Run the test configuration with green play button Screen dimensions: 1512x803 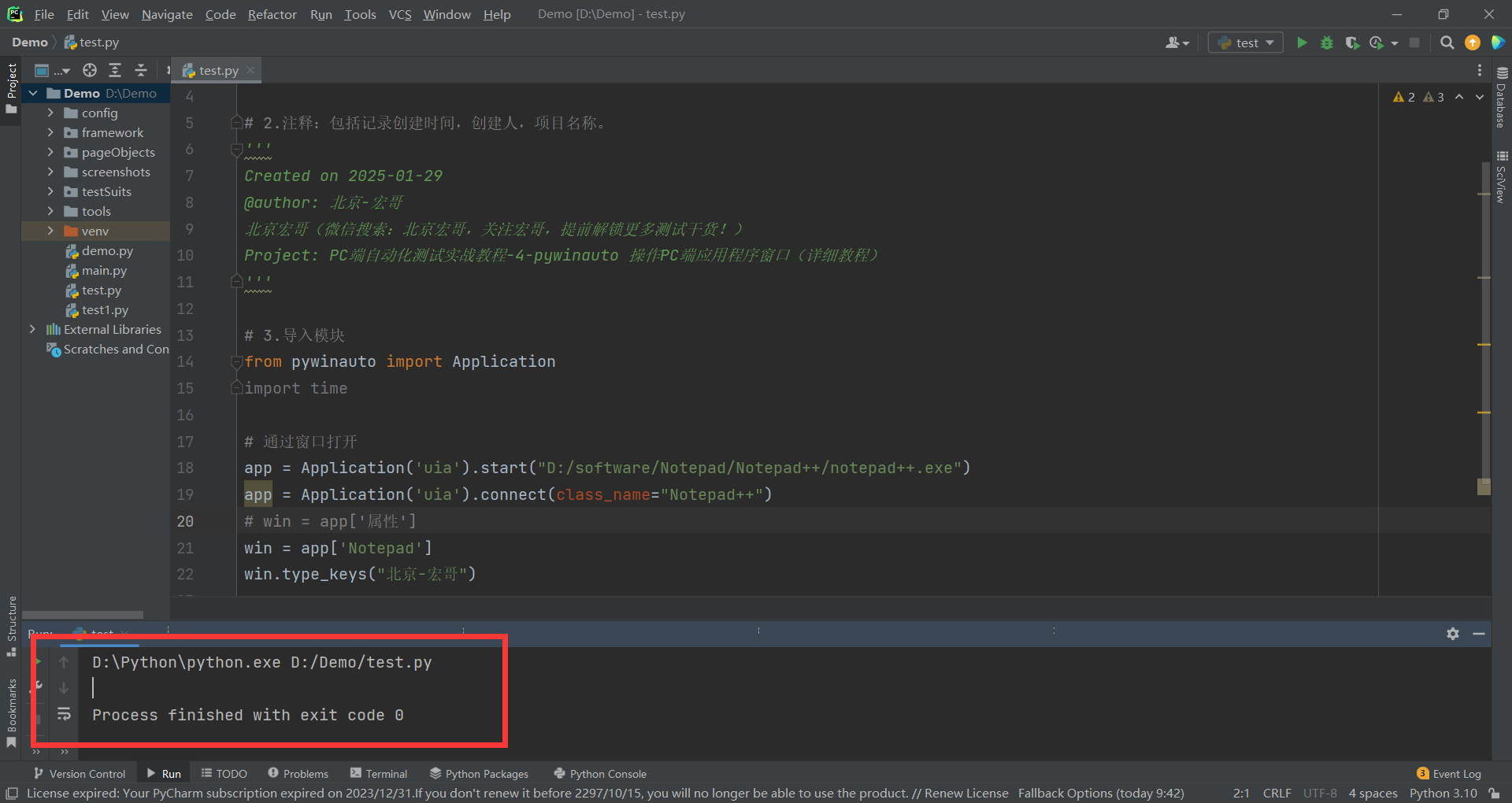coord(1302,43)
